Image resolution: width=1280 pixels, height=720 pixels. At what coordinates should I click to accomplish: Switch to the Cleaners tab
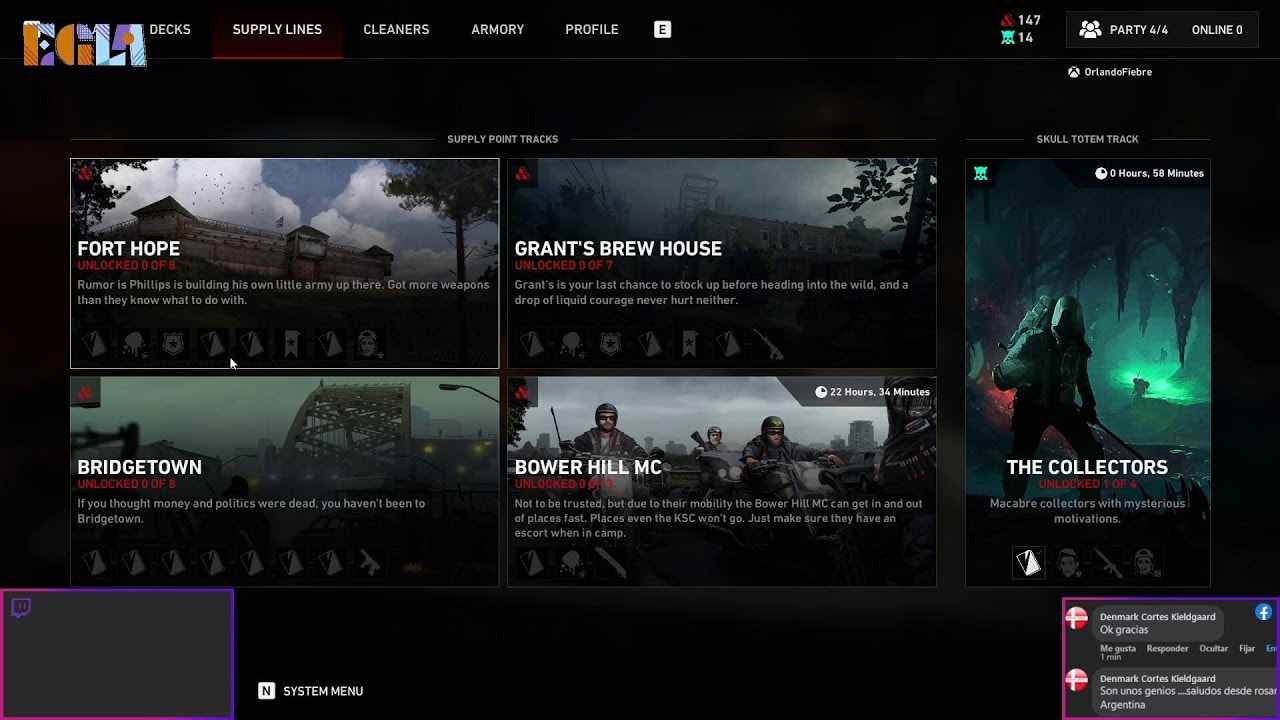click(396, 30)
